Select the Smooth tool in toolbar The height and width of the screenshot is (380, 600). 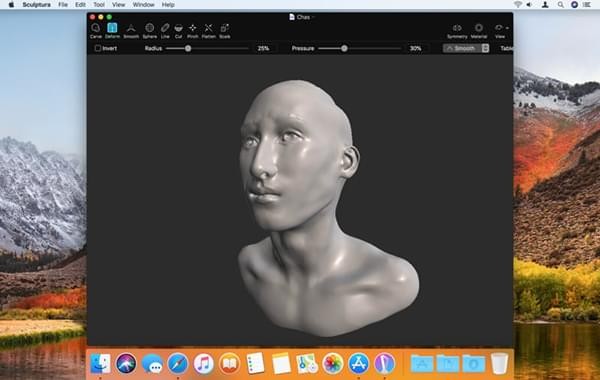click(131, 31)
